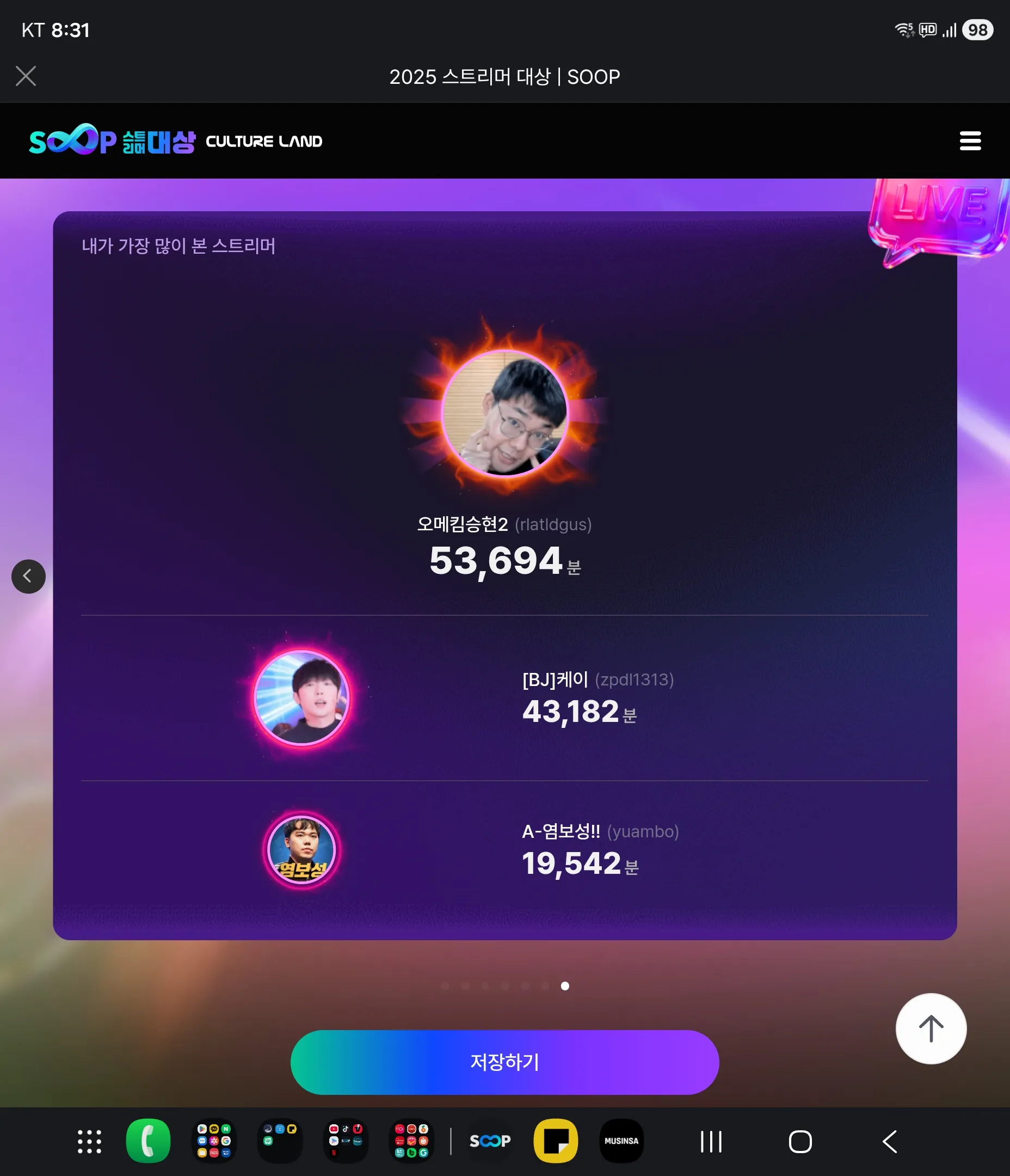Open the yellow KakaoTalk-style notes app
1010x1176 pixels.
coord(556,1141)
